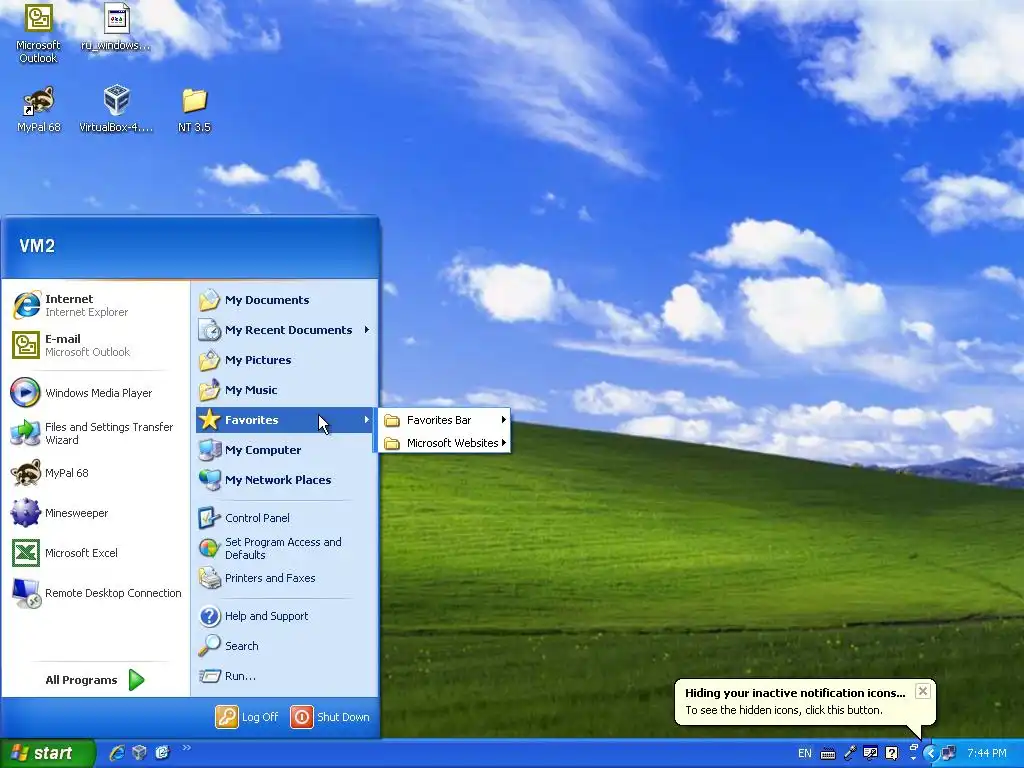Open My Network Places
Screen dimensions: 1024x768
[285, 480]
